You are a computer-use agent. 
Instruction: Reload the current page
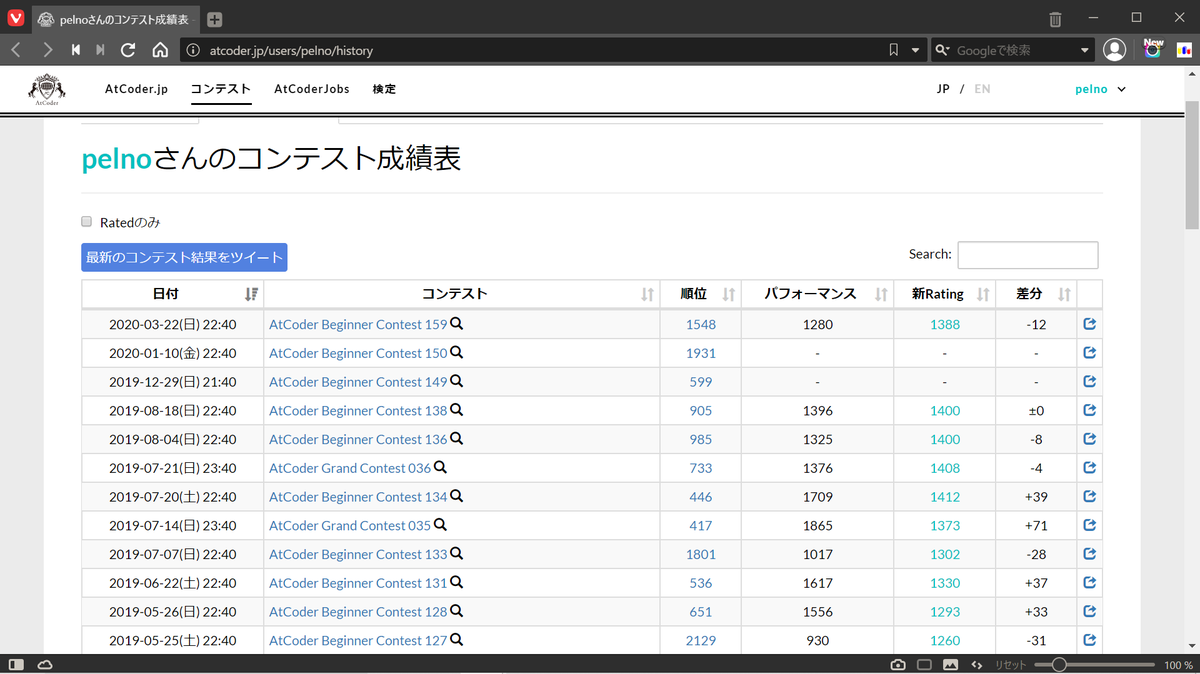tap(128, 49)
